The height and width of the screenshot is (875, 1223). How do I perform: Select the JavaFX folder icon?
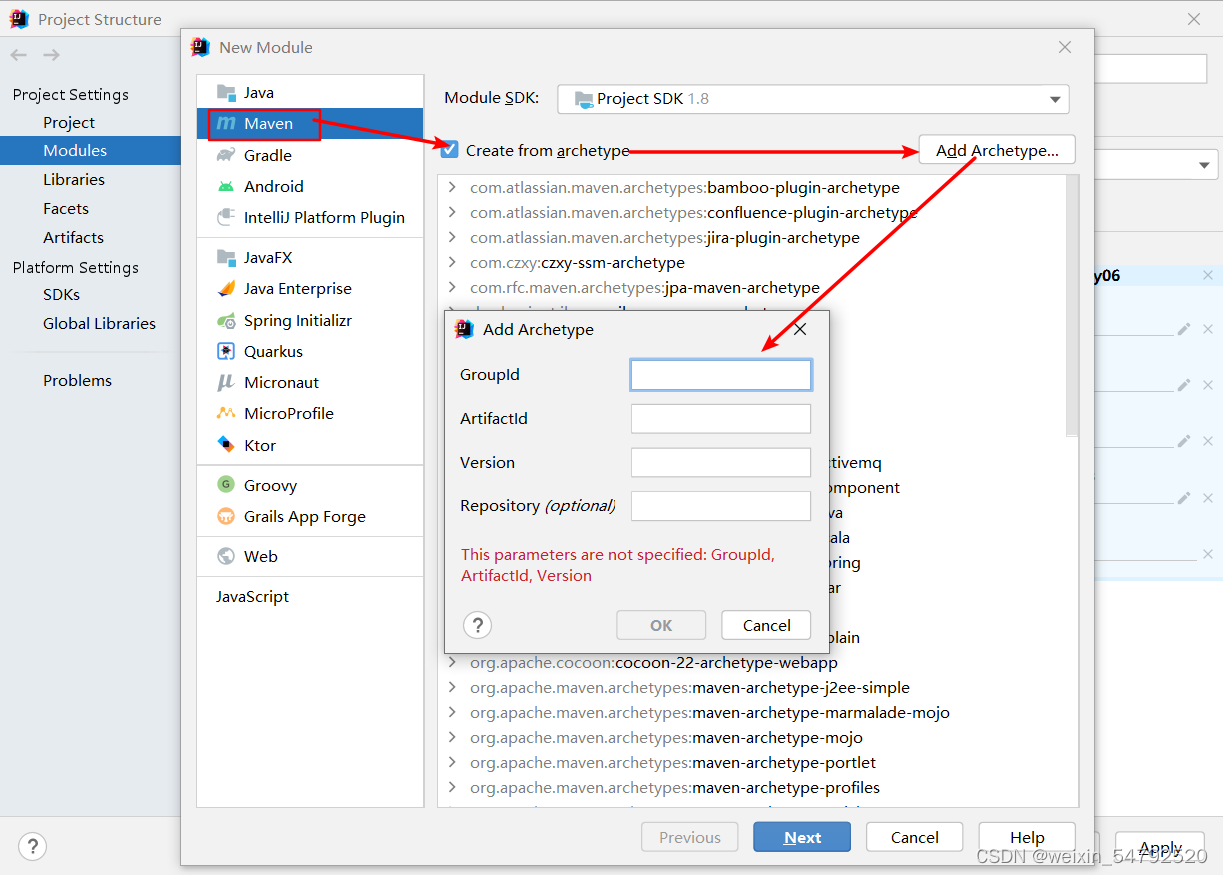(226, 257)
